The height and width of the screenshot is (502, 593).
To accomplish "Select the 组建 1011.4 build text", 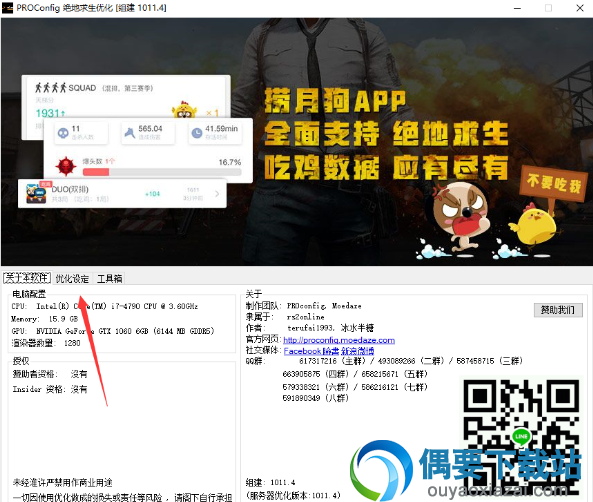I will click(x=270, y=482).
